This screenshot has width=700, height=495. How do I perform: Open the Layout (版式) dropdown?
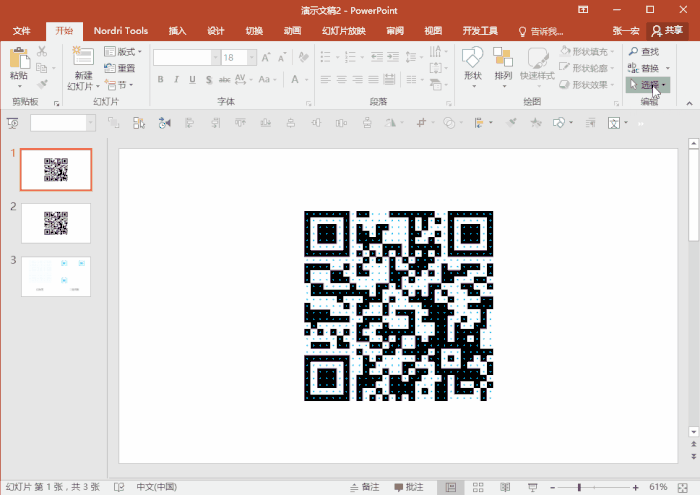pos(123,52)
